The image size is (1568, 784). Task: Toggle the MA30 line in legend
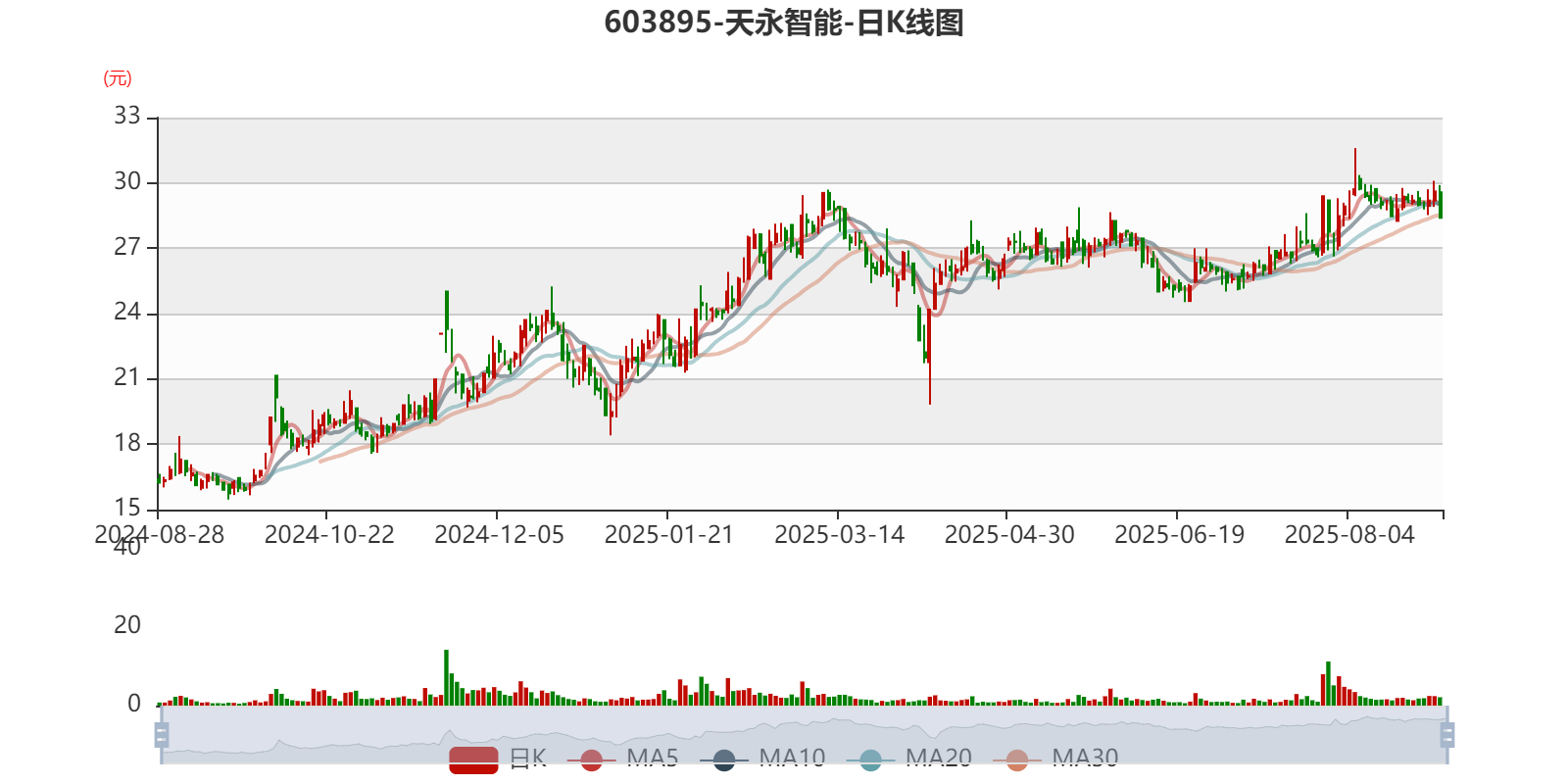click(x=1055, y=759)
